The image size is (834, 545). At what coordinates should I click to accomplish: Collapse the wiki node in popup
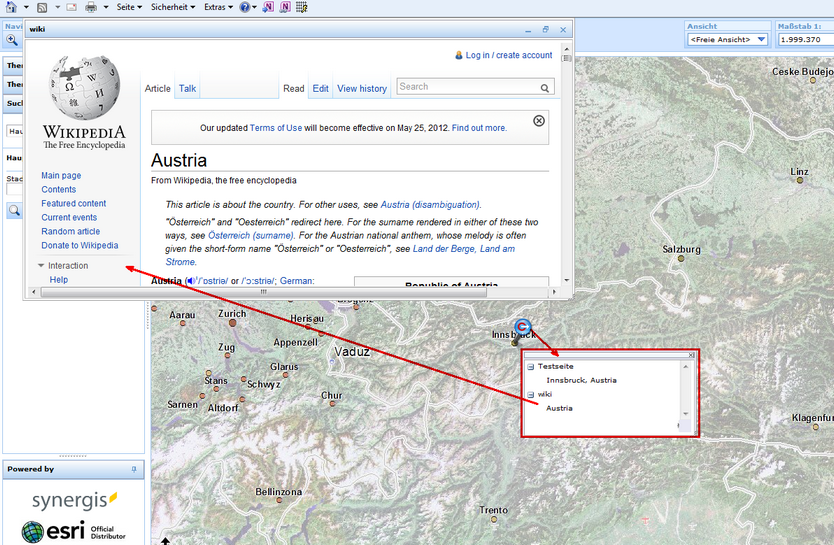tap(531, 395)
